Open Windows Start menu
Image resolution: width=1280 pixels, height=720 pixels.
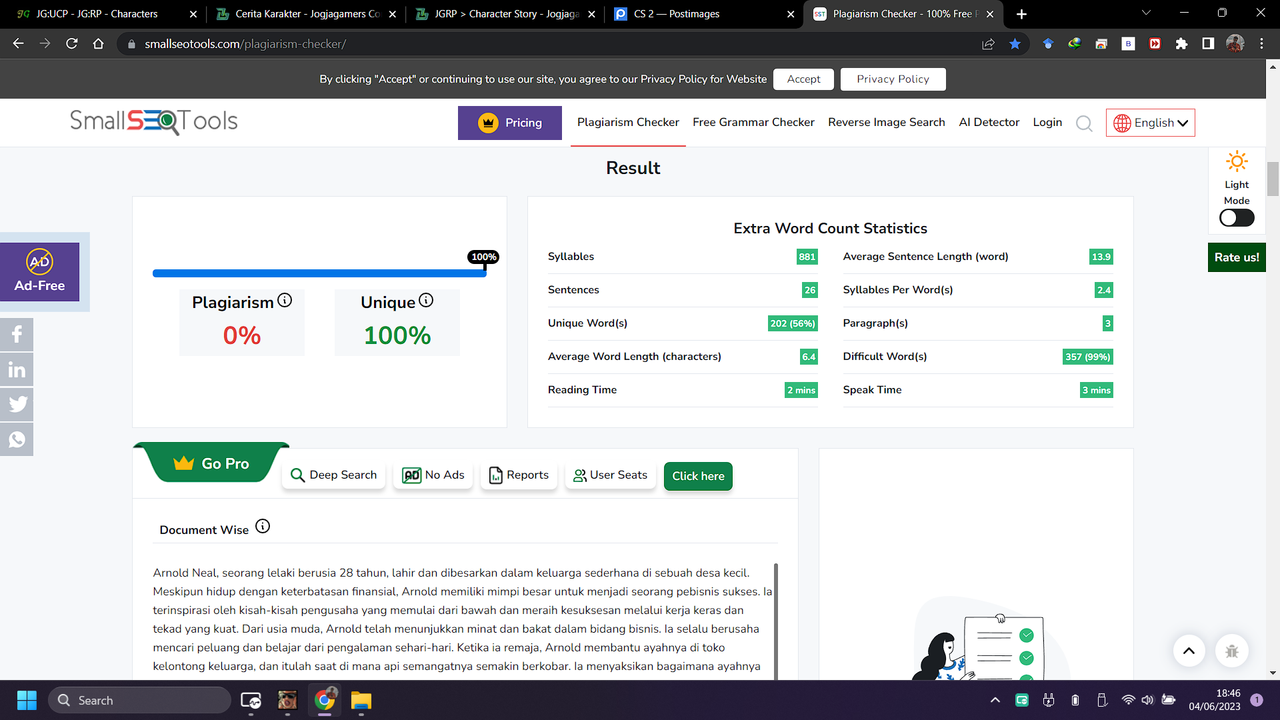pyautogui.click(x=25, y=700)
